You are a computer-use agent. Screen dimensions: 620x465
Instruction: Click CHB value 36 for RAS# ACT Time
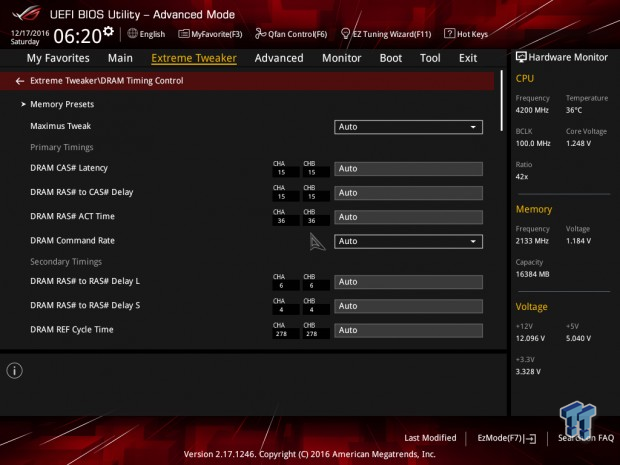(312, 221)
